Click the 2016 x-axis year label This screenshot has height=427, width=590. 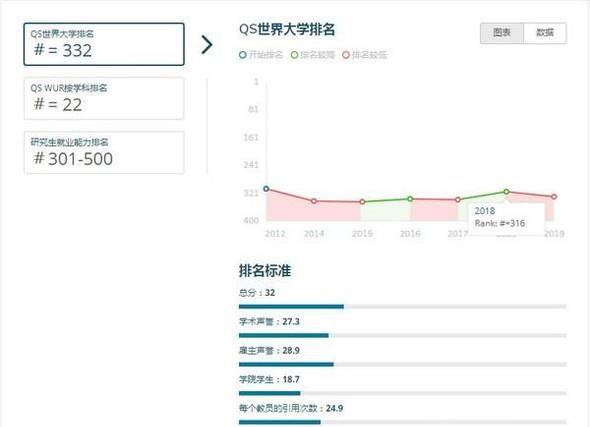point(410,234)
